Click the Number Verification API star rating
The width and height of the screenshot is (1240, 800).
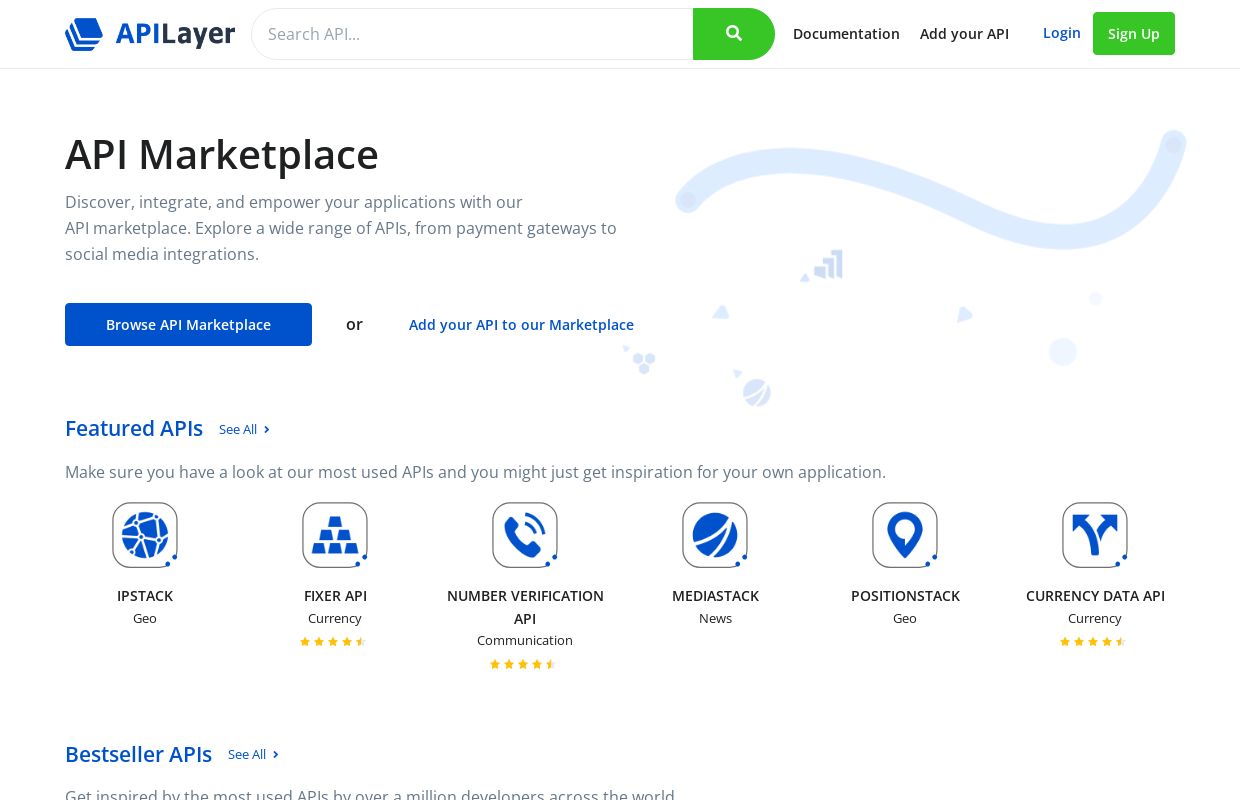tap(523, 664)
